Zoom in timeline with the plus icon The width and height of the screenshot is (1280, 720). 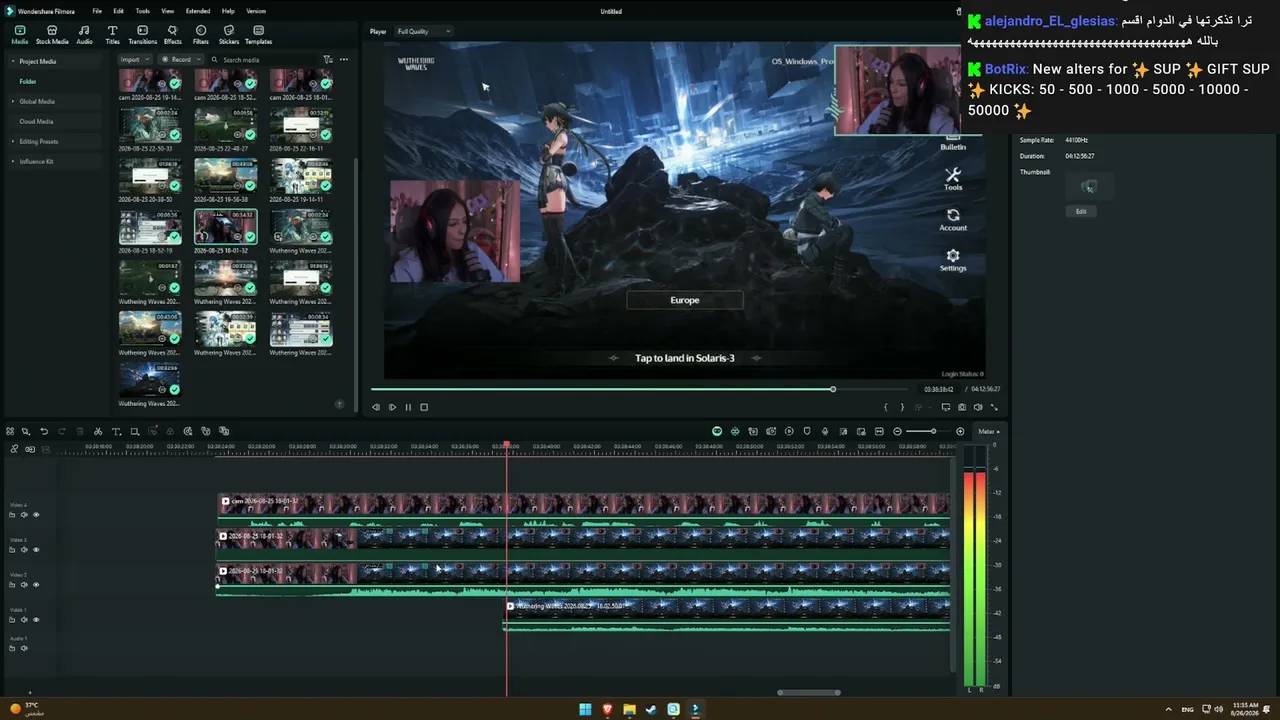(x=960, y=432)
